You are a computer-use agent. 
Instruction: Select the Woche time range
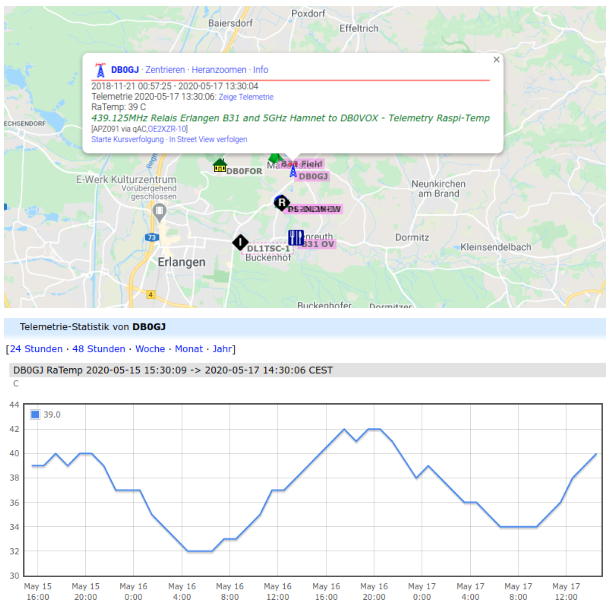[x=150, y=349]
